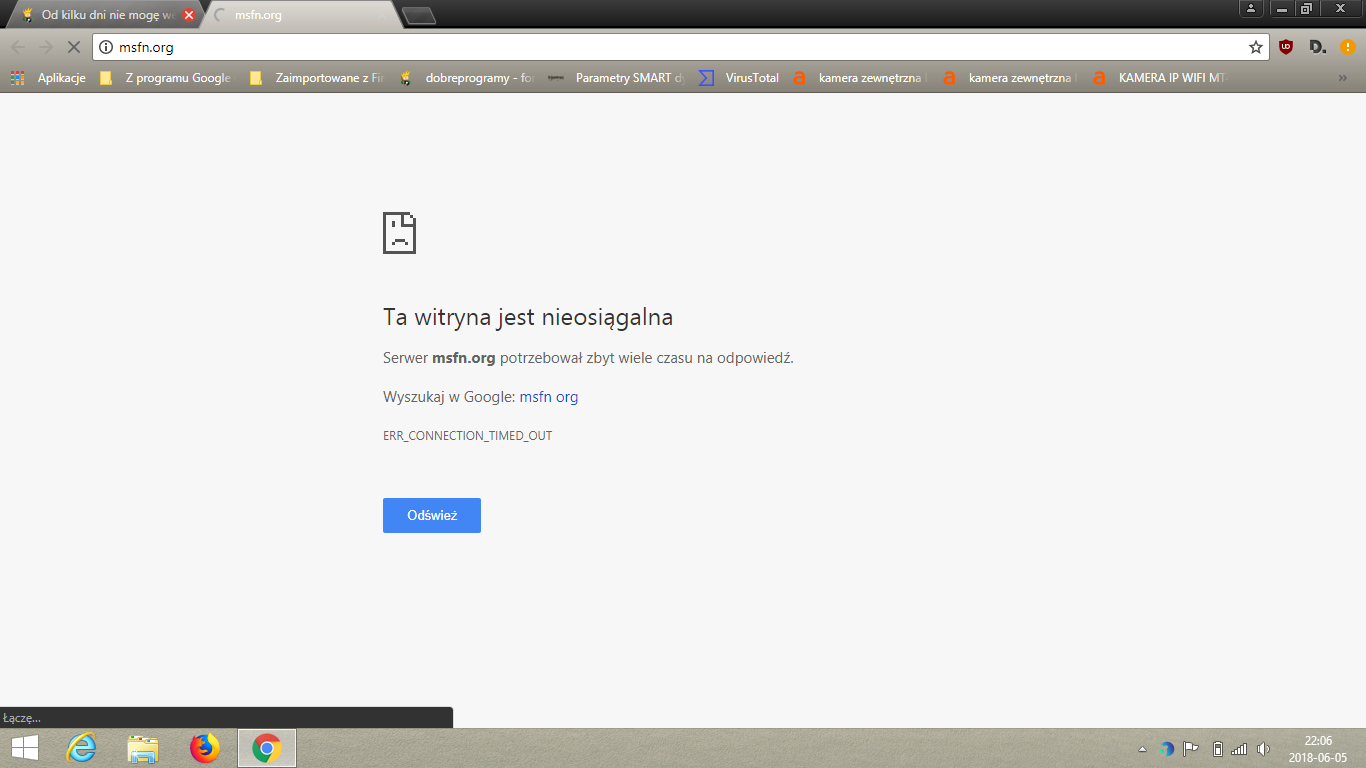Open the D. extension icon in the toolbar
This screenshot has height=768, width=1366.
1317,47
